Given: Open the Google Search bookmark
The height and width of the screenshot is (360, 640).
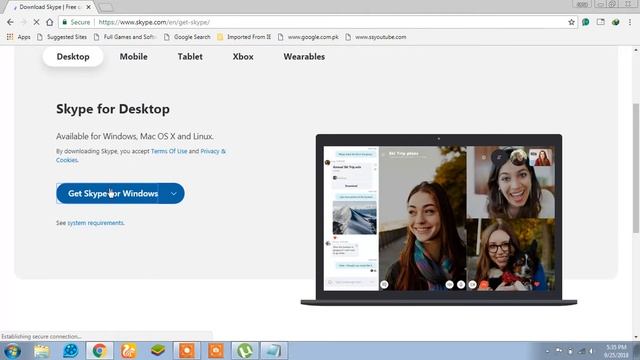Looking at the screenshot, I should [x=187, y=37].
